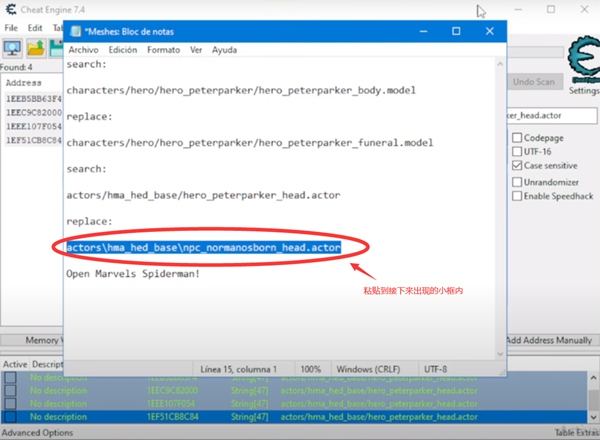The height and width of the screenshot is (440, 600).
Task: Click 'Open Marvels Spiderman!' text line
Action: pos(133,274)
